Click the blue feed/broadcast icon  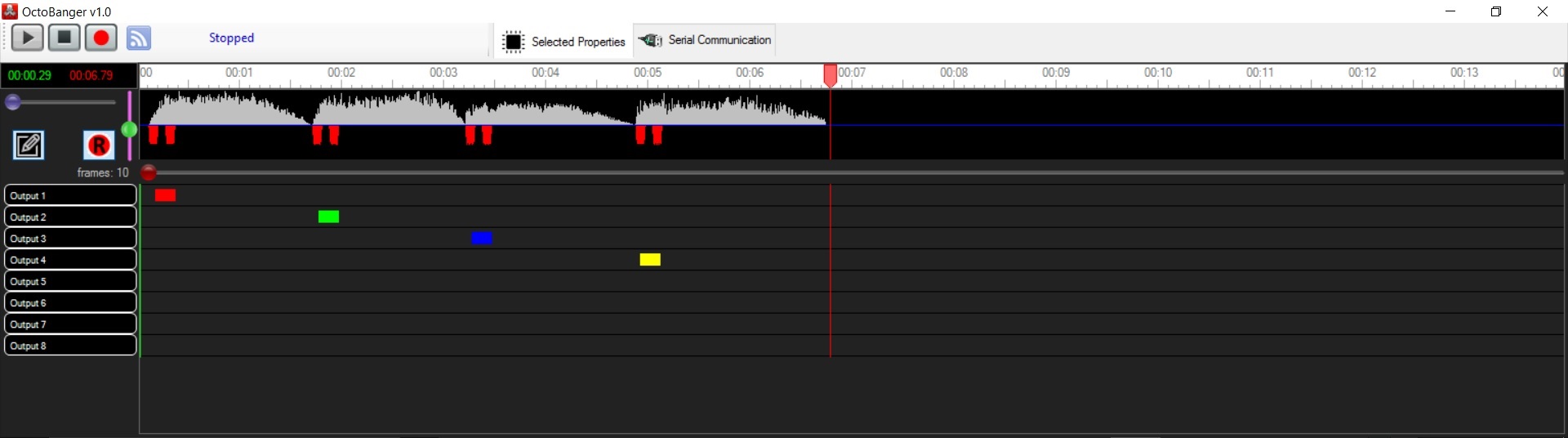pos(139,38)
